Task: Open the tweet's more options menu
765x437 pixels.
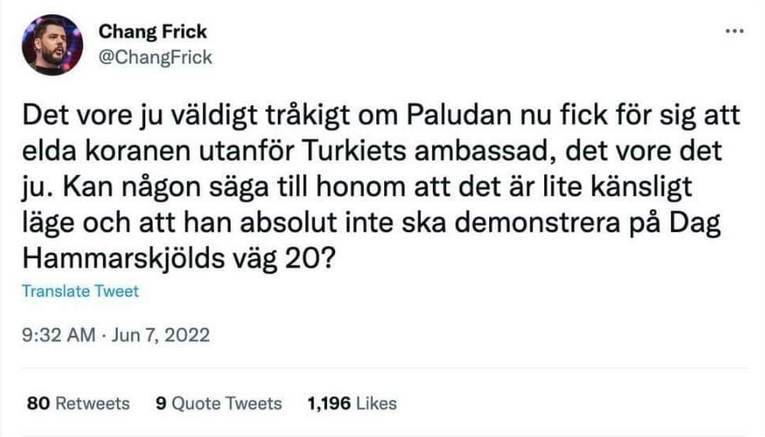Action: pyautogui.click(x=734, y=32)
